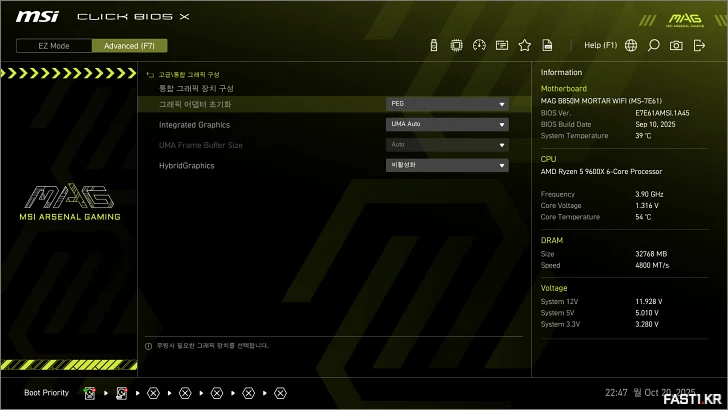Open the M-Flash USB drive icon

434,46
